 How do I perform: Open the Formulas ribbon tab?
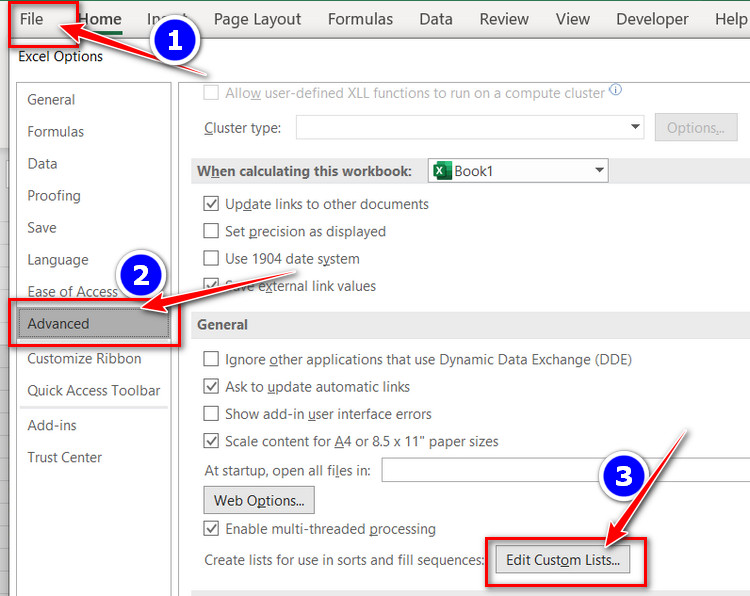pyautogui.click(x=360, y=19)
